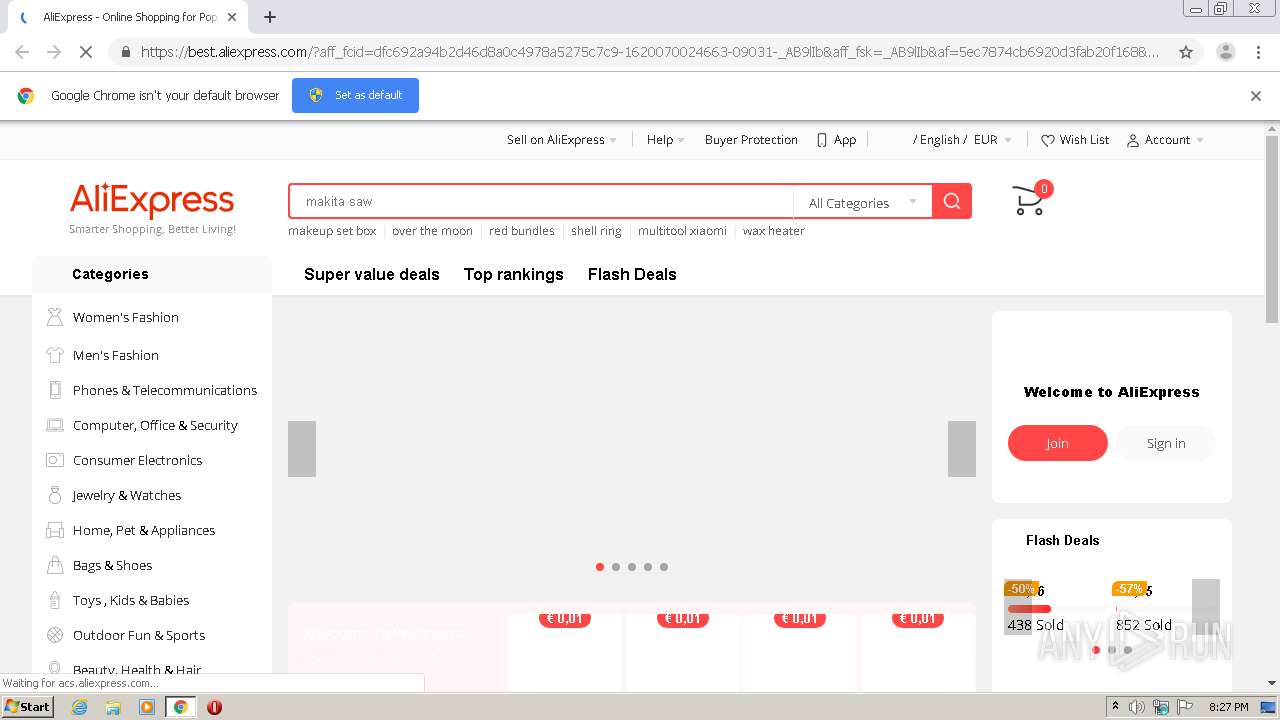Click the Computer, Office & Security icon
Screen dimensions: 1280x720
(55, 425)
